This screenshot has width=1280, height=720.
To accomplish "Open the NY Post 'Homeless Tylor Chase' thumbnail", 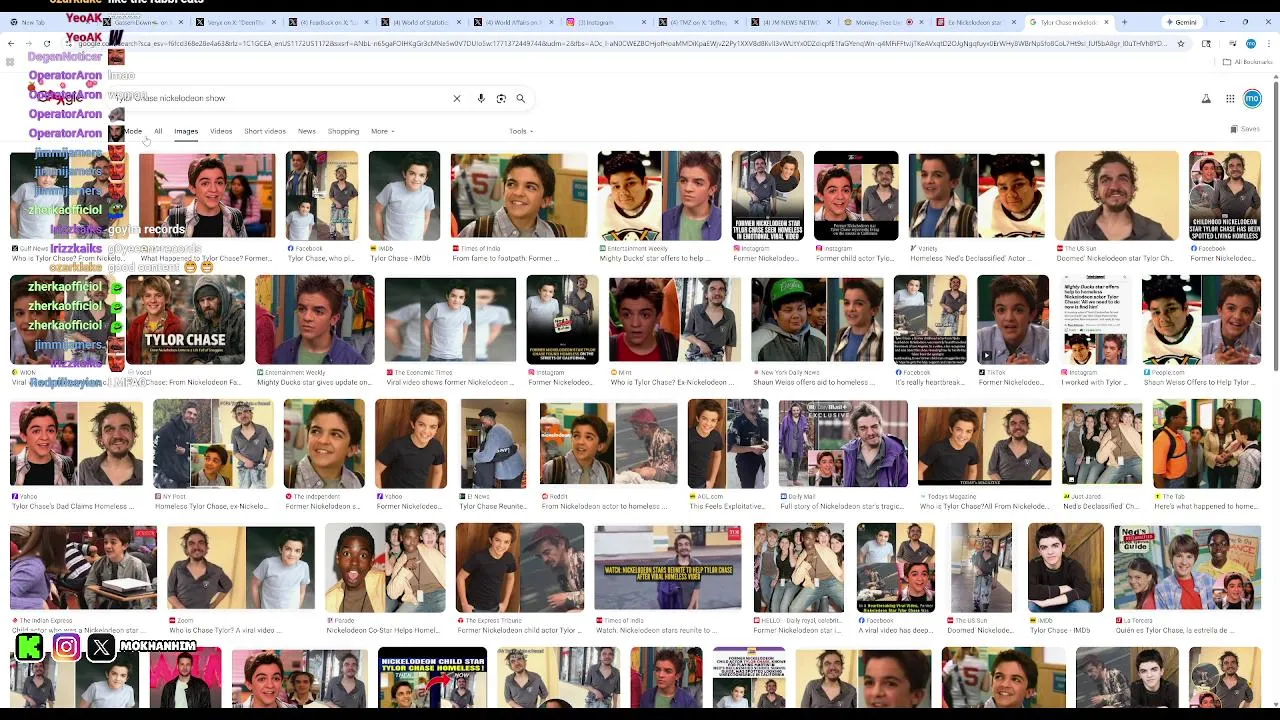I will click(x=213, y=444).
